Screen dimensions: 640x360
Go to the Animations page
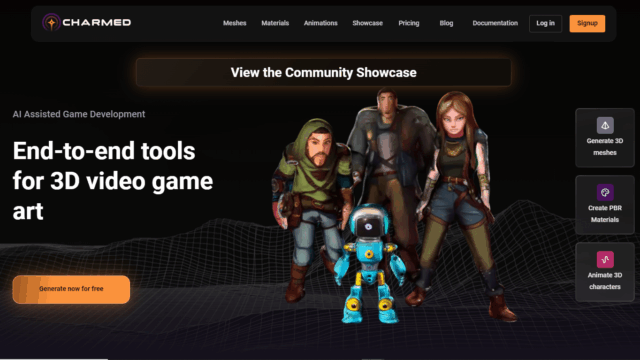point(320,23)
